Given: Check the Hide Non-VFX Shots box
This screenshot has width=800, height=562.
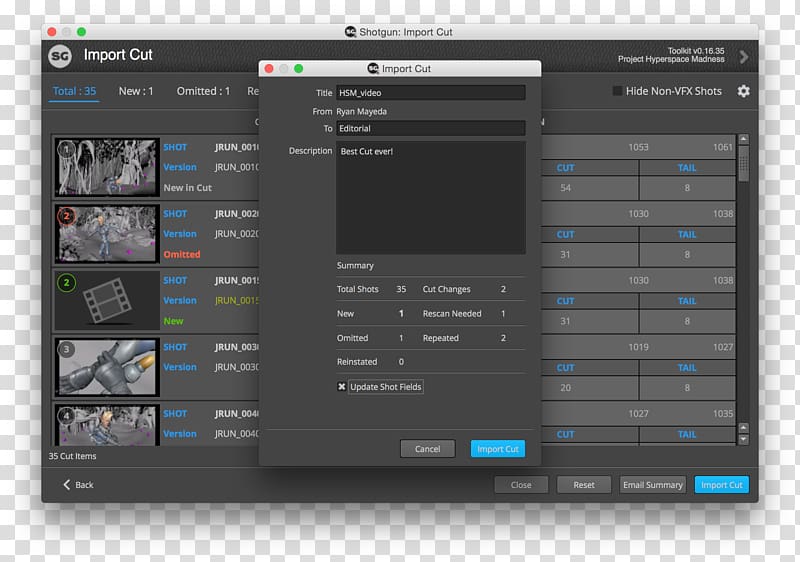Looking at the screenshot, I should (x=617, y=91).
